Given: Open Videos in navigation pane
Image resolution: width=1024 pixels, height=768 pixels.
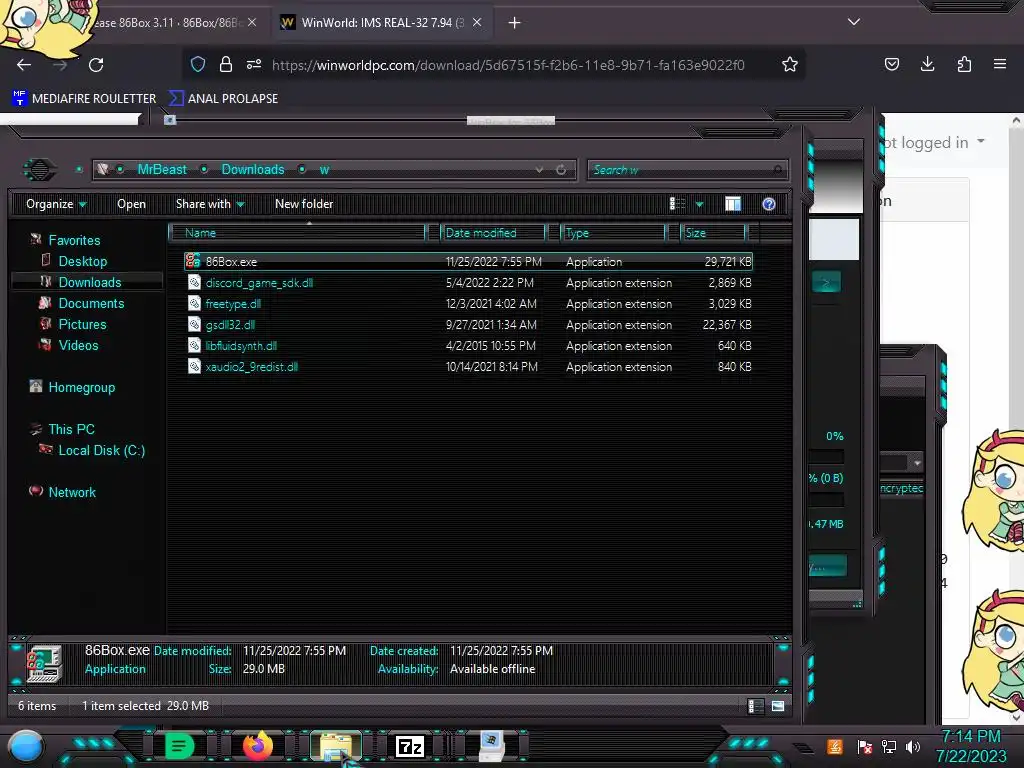Looking at the screenshot, I should (x=78, y=345).
